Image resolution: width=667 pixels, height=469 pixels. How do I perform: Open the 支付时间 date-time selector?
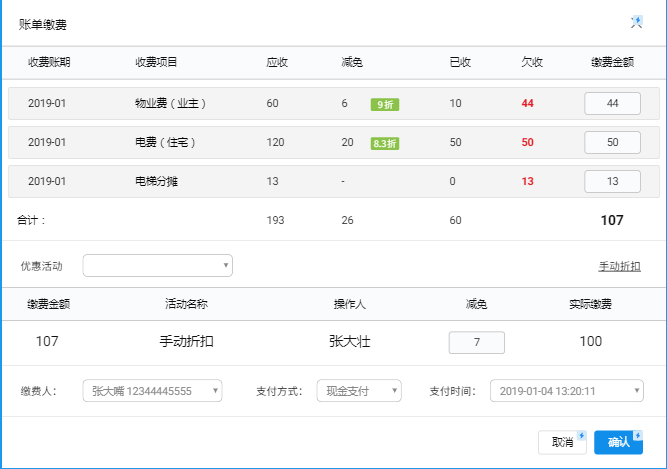(566, 391)
